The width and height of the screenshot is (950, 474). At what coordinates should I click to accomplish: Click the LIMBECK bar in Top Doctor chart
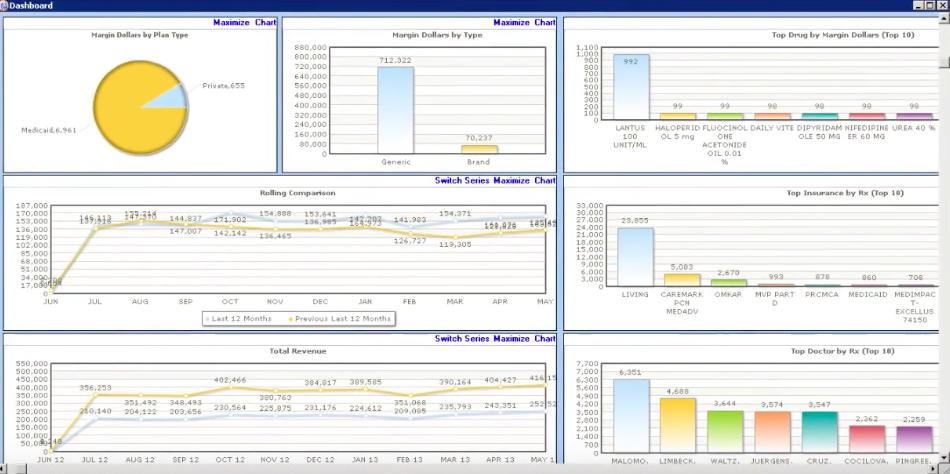(678, 426)
